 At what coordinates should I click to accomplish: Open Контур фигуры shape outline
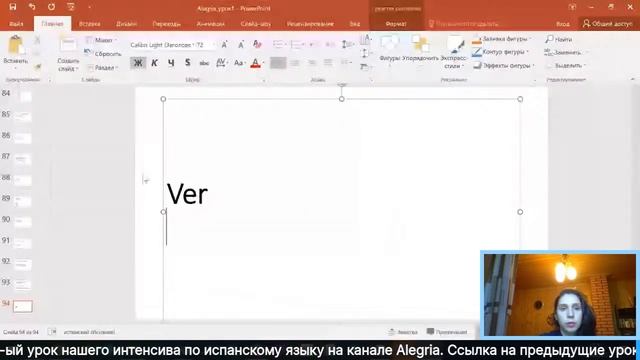pyautogui.click(x=501, y=52)
